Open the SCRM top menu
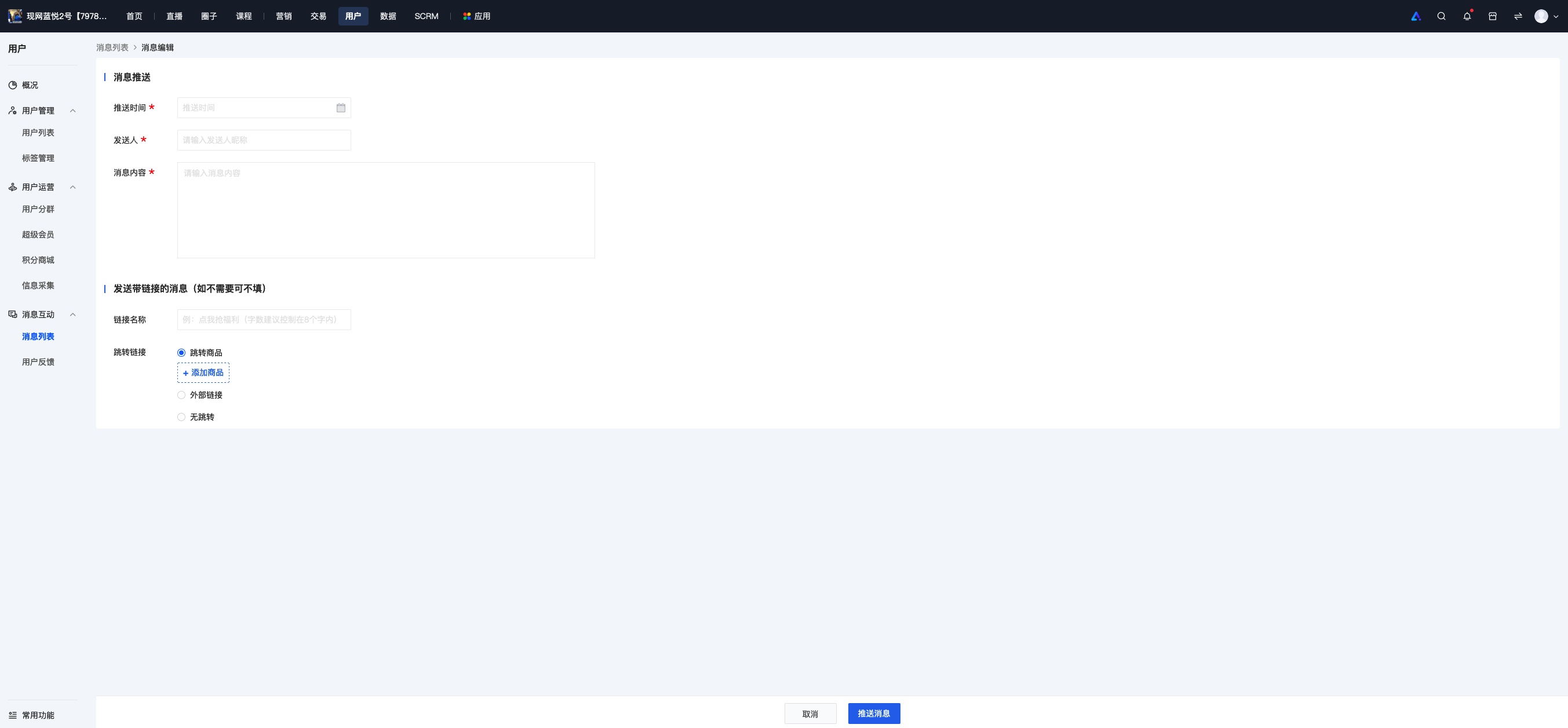1568x728 pixels. (426, 16)
